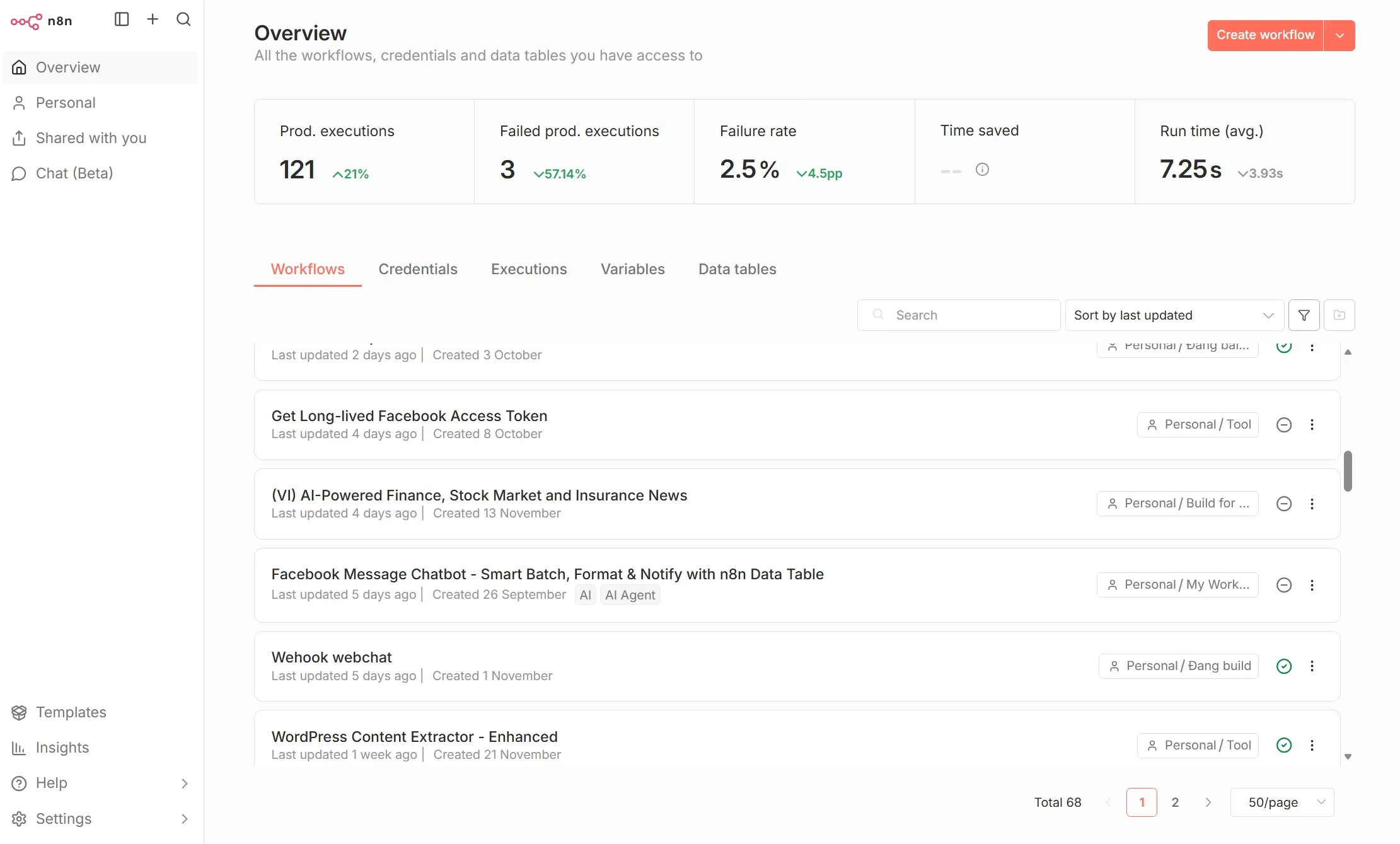
Task: Toggle active status of Wehook webchat
Action: (1284, 666)
